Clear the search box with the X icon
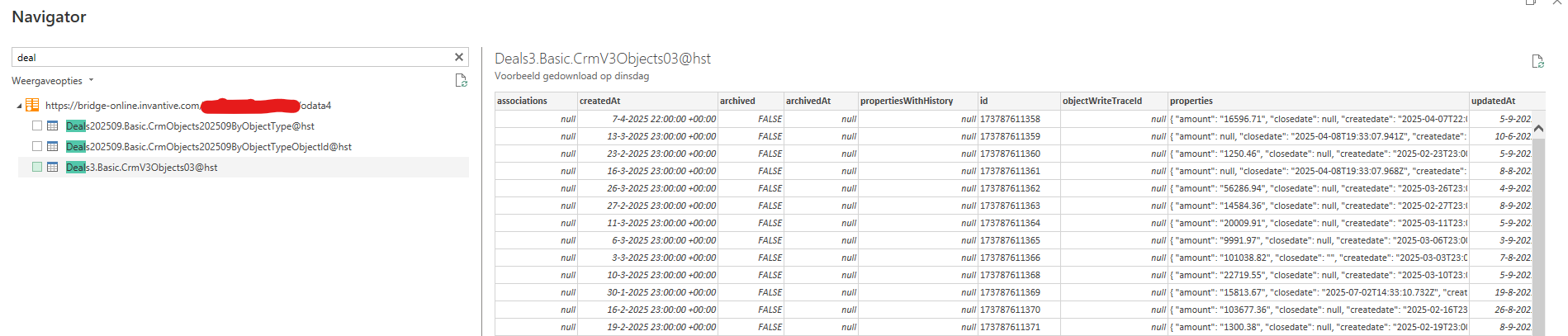1568x336 pixels. click(x=459, y=57)
